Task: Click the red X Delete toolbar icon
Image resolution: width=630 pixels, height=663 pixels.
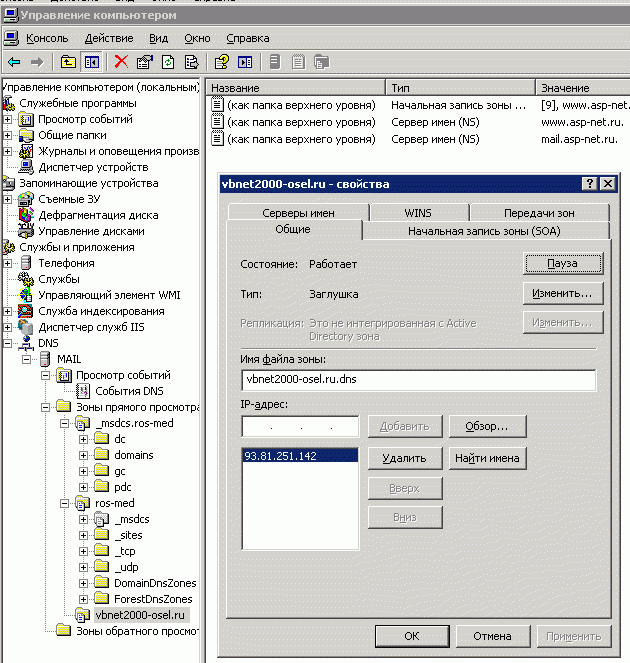Action: (121, 62)
